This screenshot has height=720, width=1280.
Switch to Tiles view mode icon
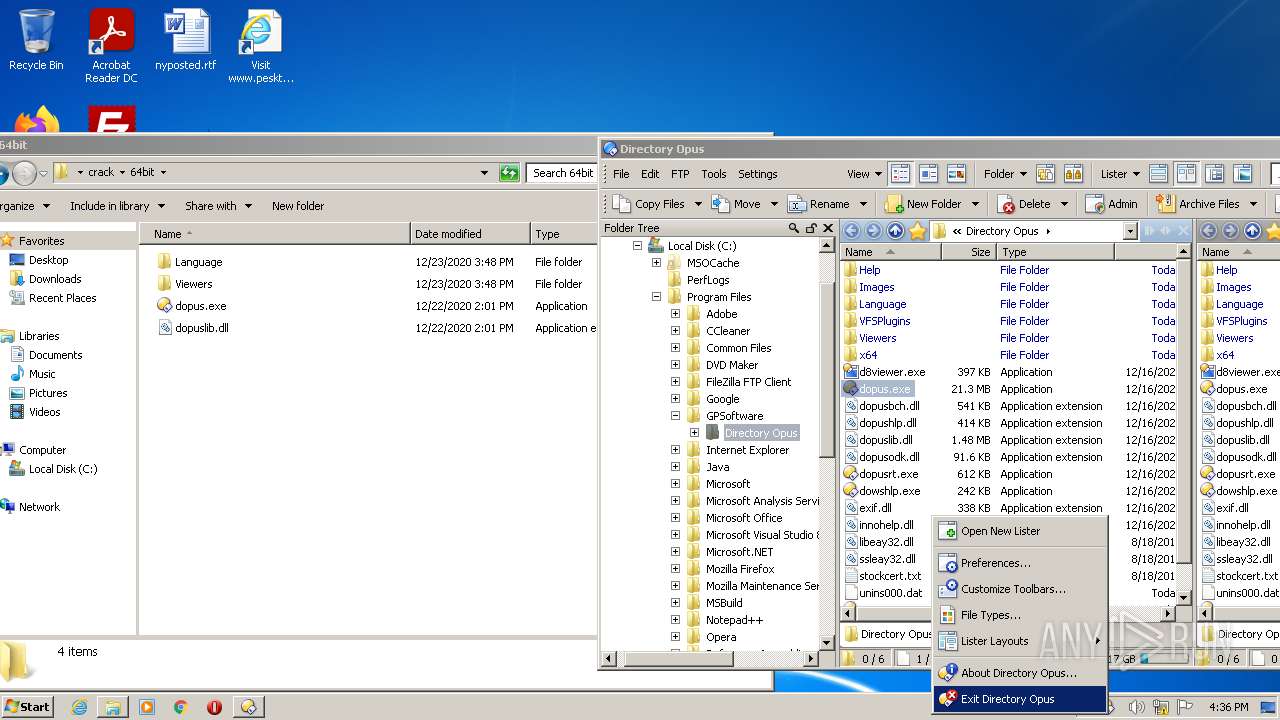[928, 173]
